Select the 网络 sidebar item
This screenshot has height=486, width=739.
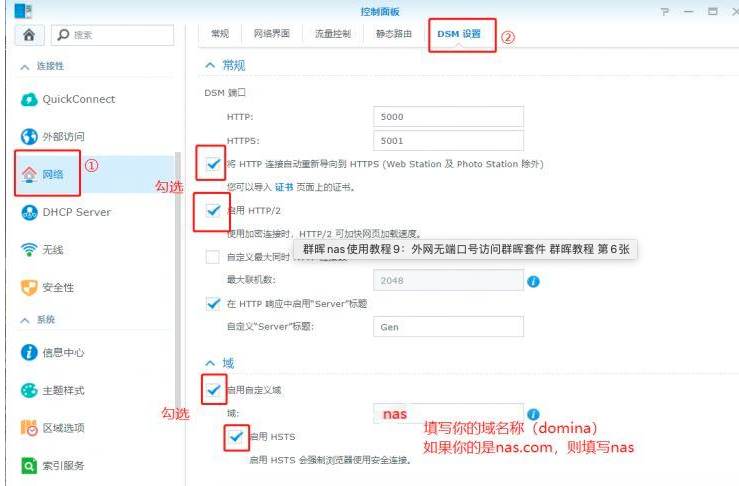pyautogui.click(x=52, y=174)
